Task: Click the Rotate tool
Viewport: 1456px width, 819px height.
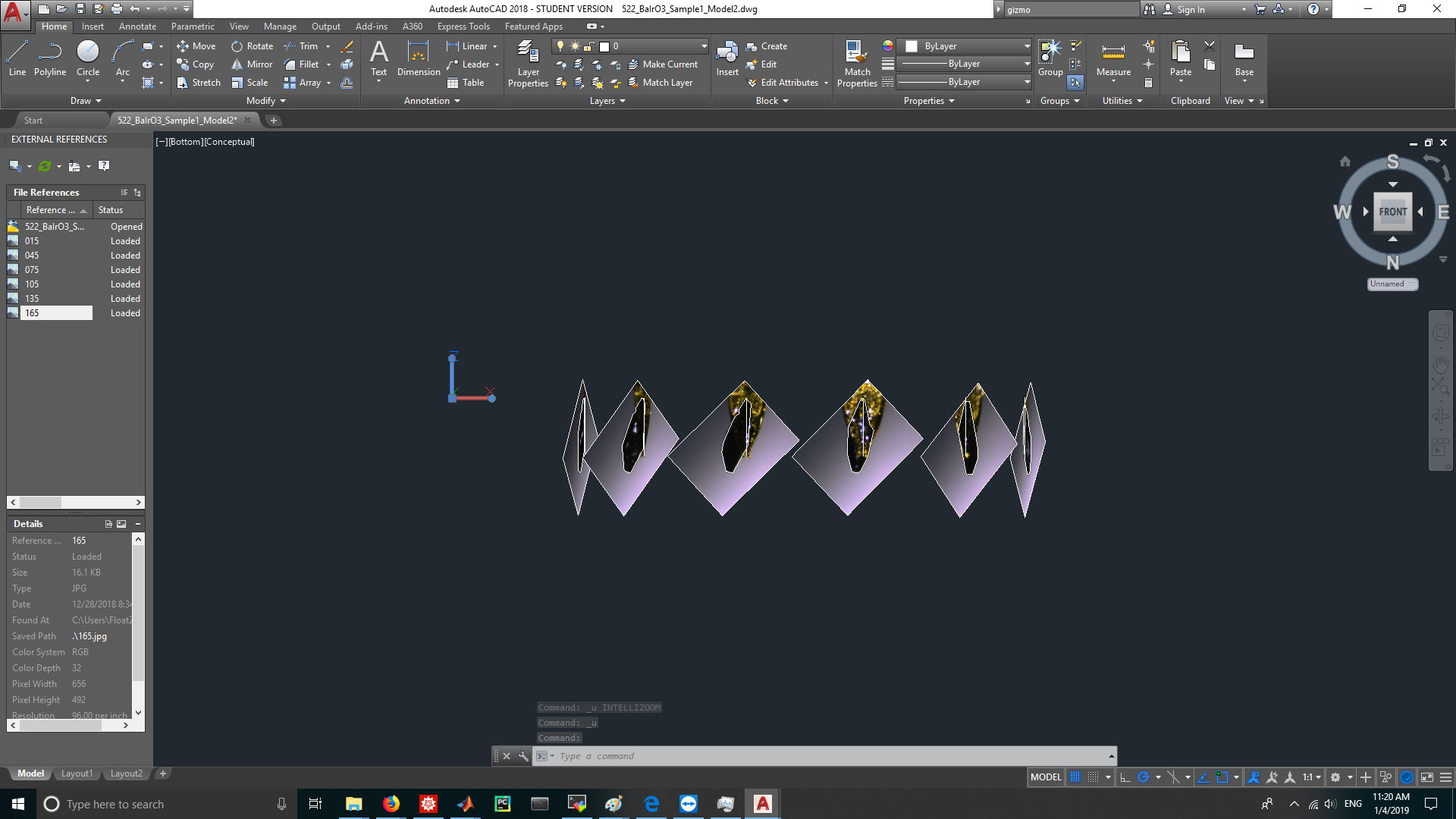Action: click(x=253, y=46)
